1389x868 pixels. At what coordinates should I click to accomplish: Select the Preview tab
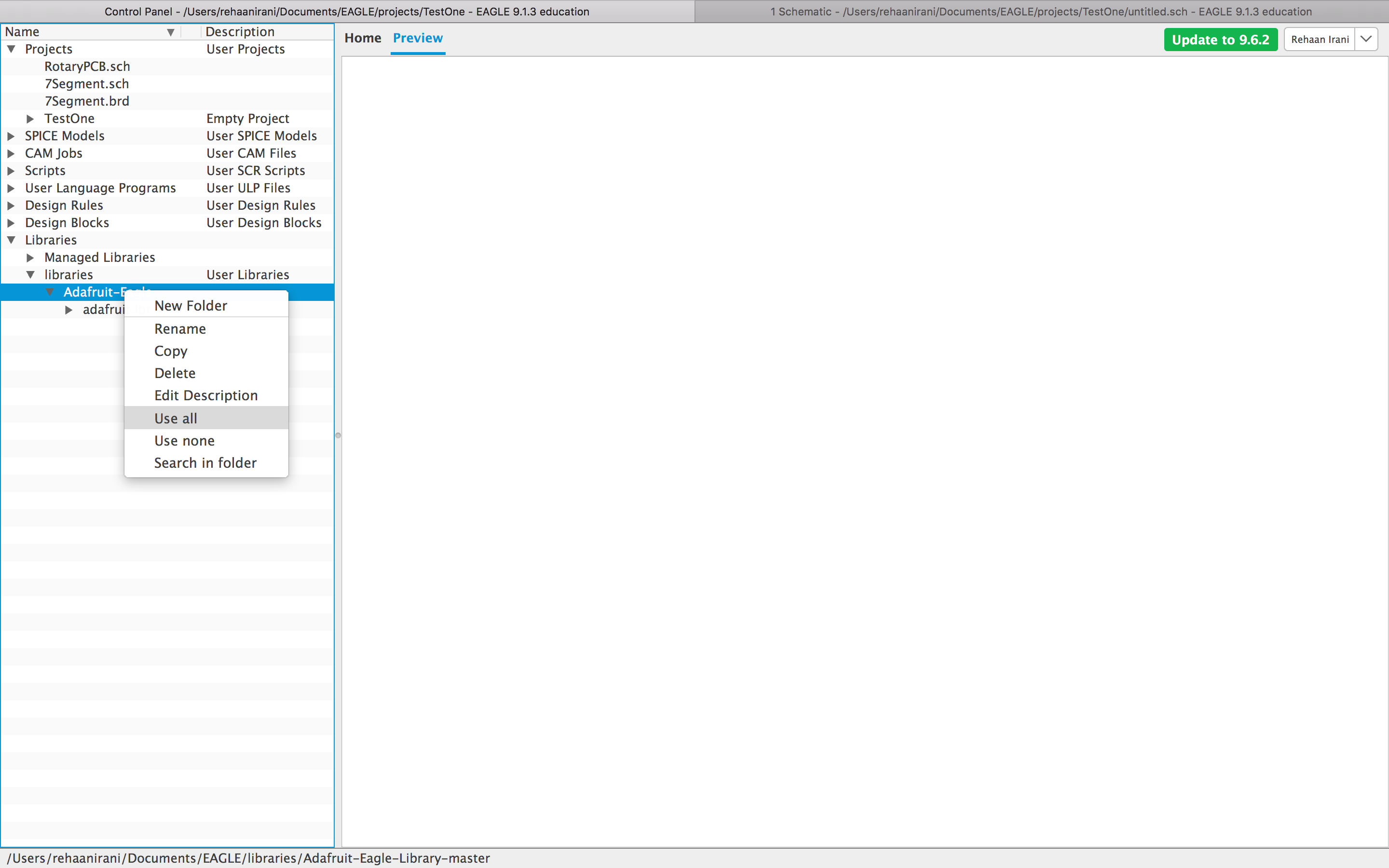tap(417, 38)
